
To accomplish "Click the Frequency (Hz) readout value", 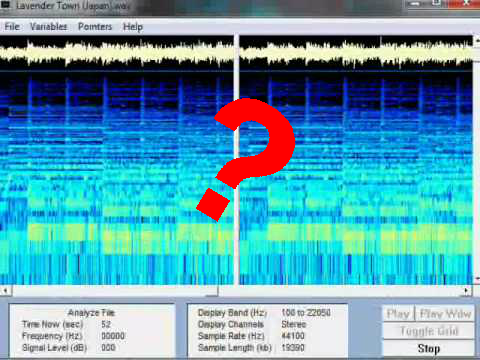I will pyautogui.click(x=113, y=336).
